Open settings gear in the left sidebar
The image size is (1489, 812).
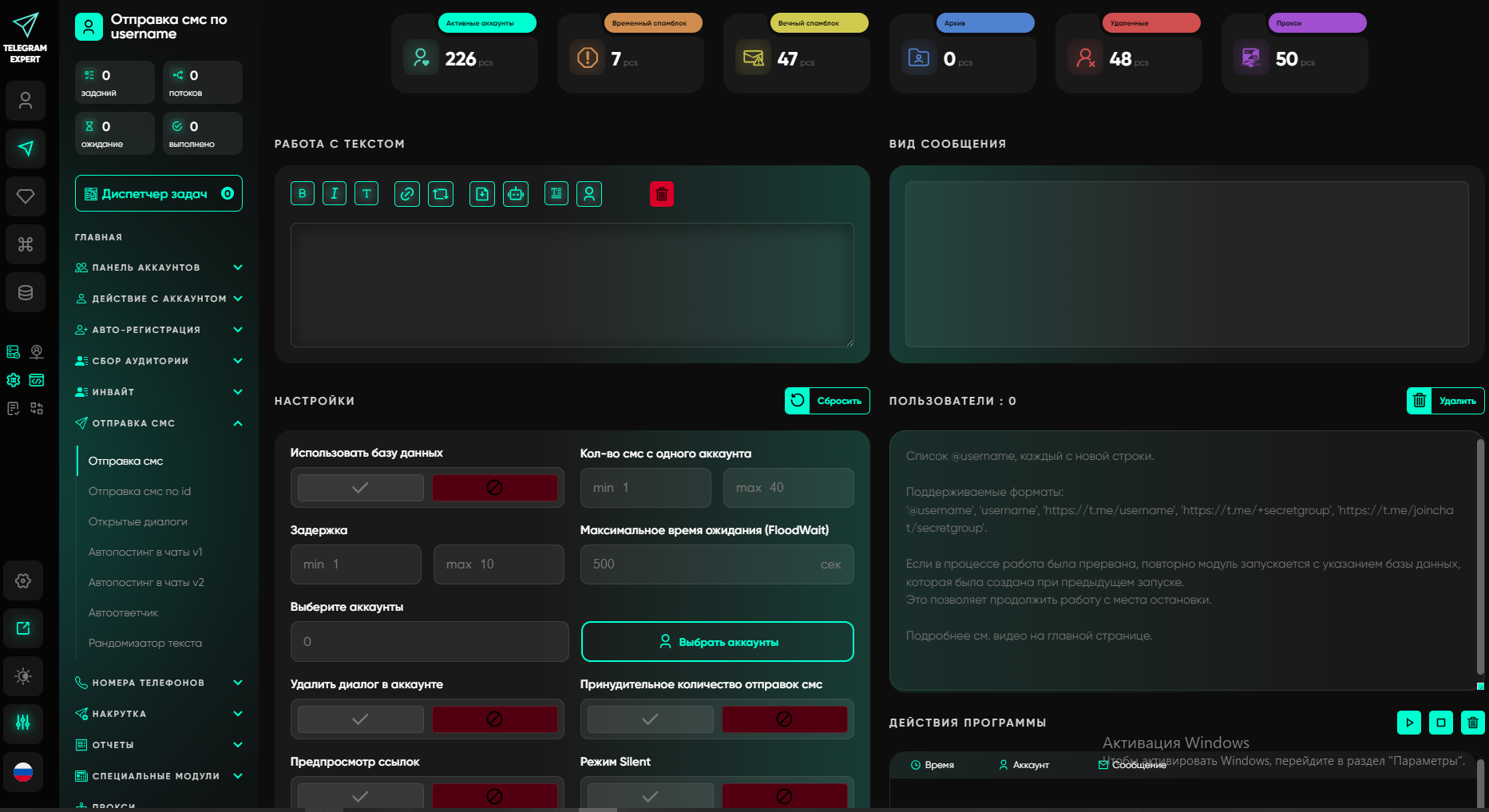point(23,580)
